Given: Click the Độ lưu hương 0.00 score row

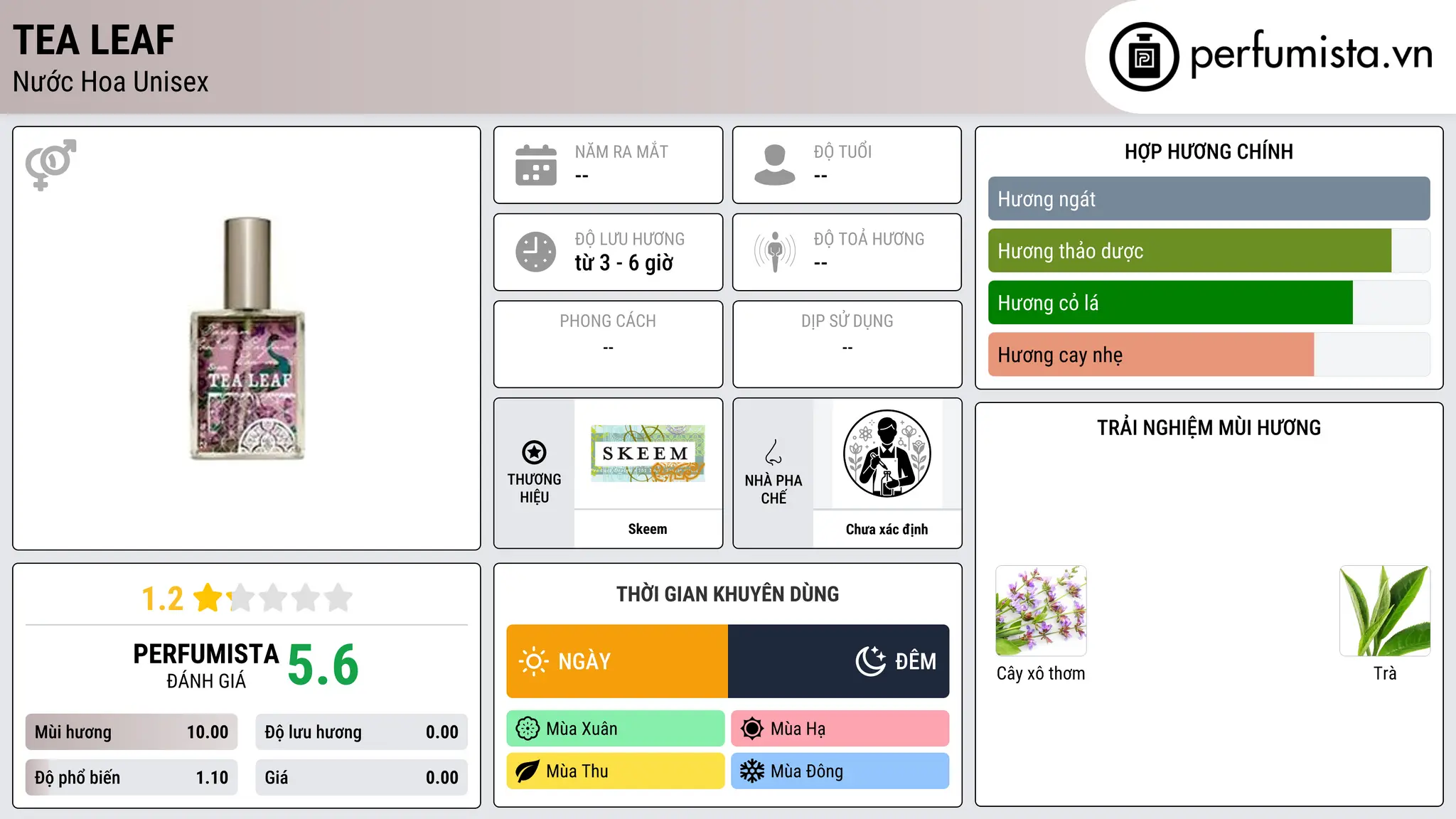Looking at the screenshot, I should 362,732.
